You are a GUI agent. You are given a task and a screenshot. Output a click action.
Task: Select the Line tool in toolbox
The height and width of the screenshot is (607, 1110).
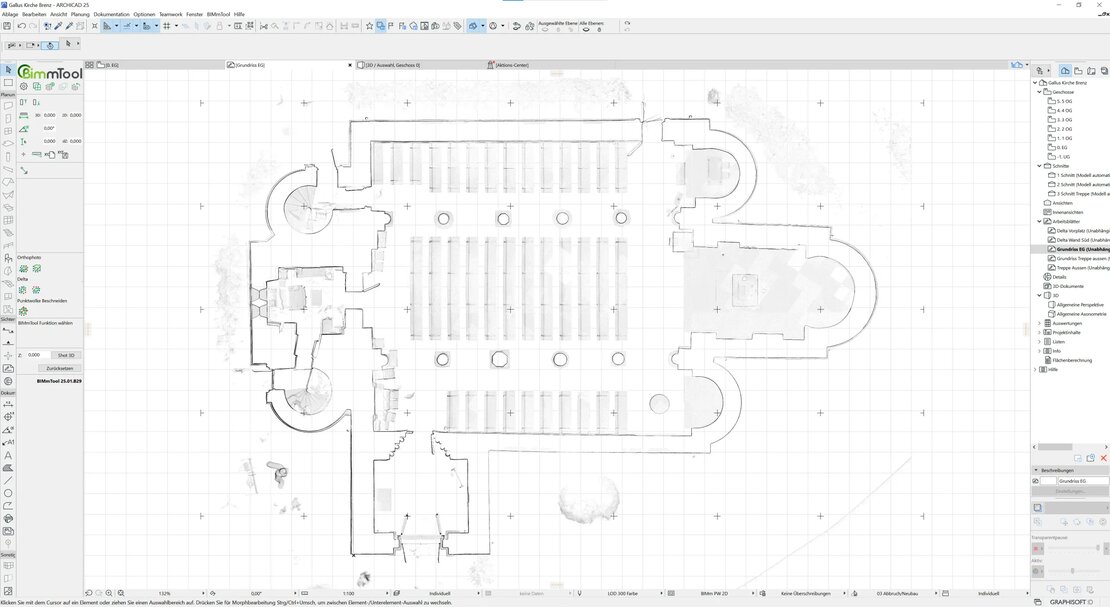pos(8,480)
